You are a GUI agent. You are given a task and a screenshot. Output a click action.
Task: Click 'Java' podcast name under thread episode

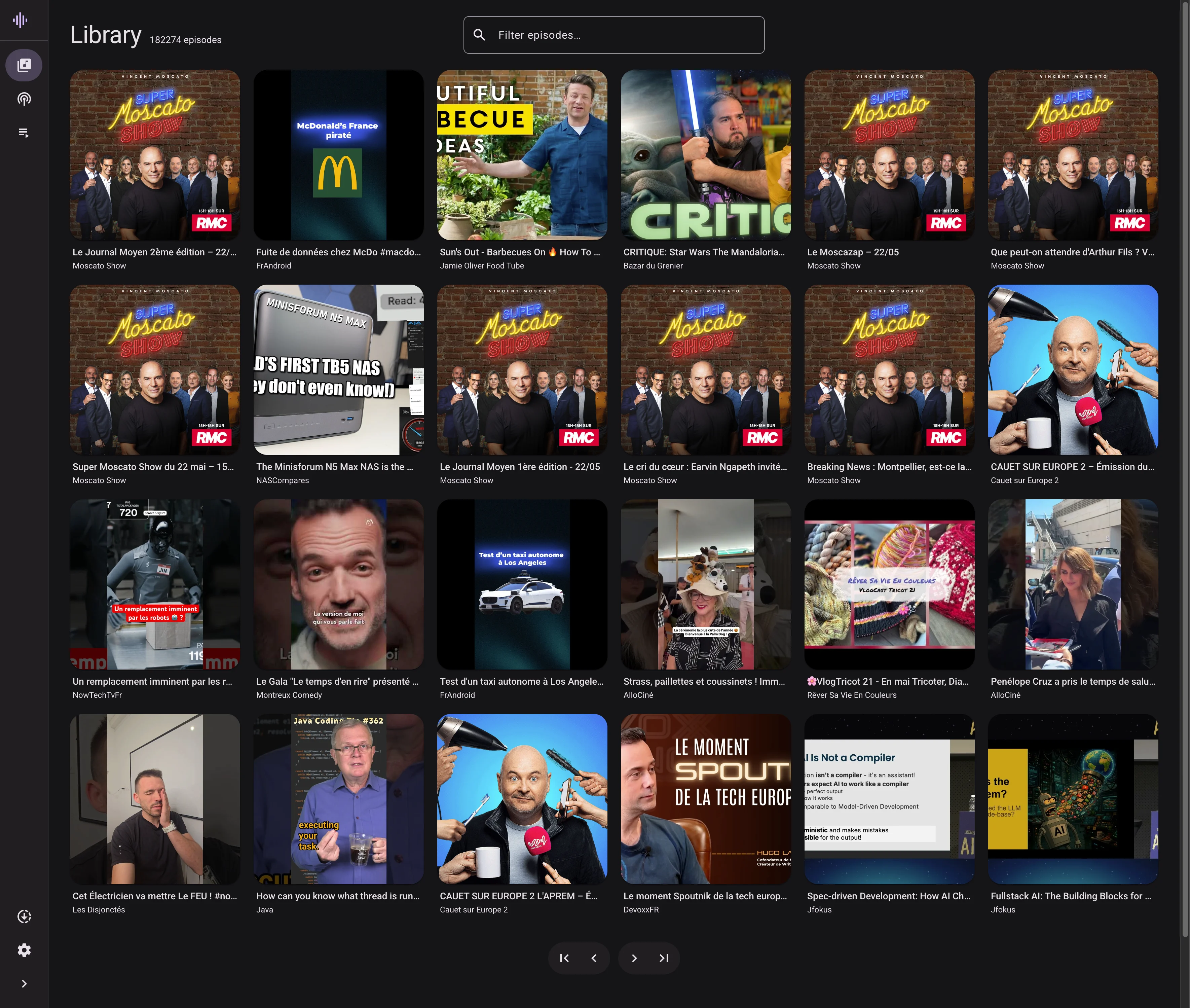coord(264,910)
